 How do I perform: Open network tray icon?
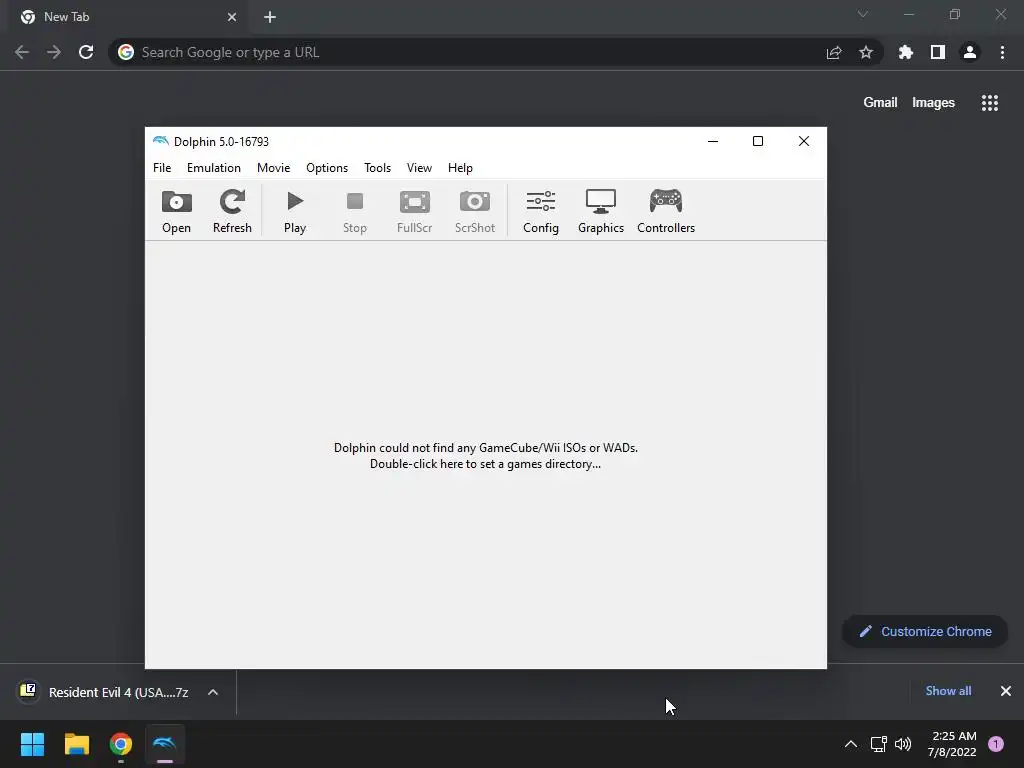click(x=878, y=744)
